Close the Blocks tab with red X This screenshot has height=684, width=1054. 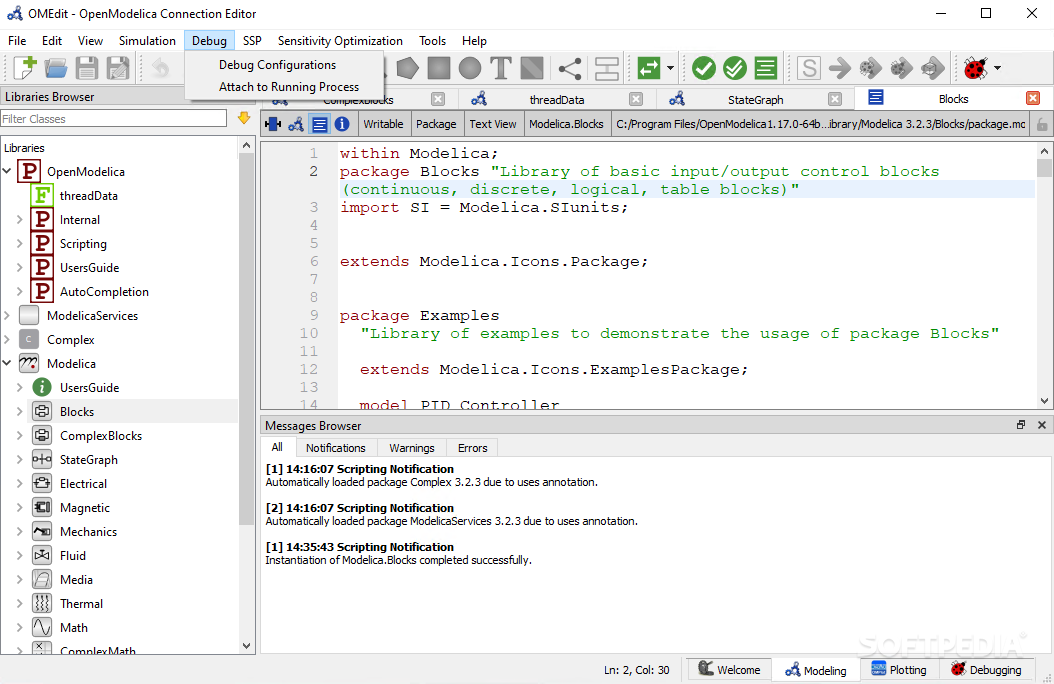1033,99
